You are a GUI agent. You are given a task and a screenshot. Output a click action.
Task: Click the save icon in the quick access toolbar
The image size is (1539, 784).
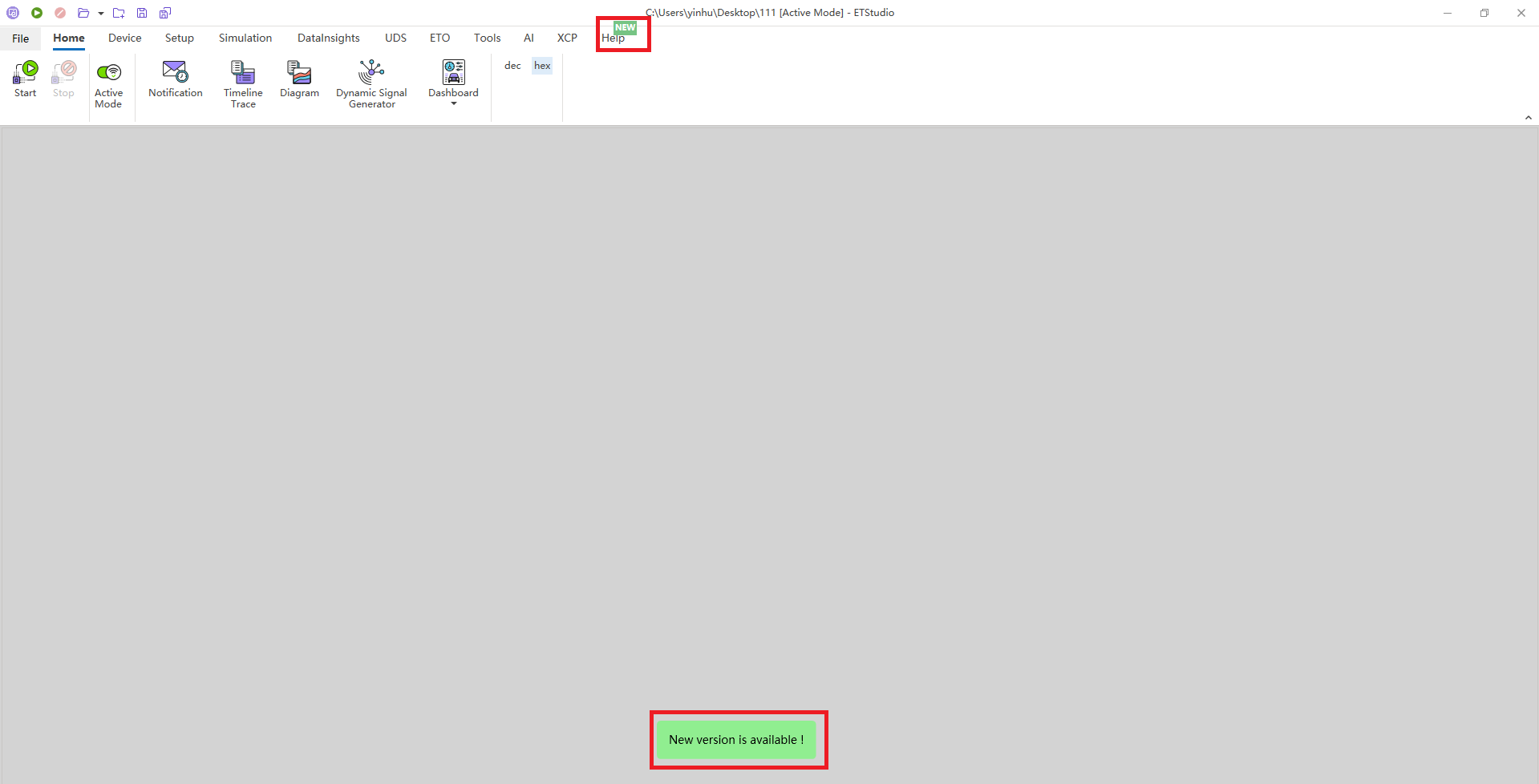(x=142, y=13)
